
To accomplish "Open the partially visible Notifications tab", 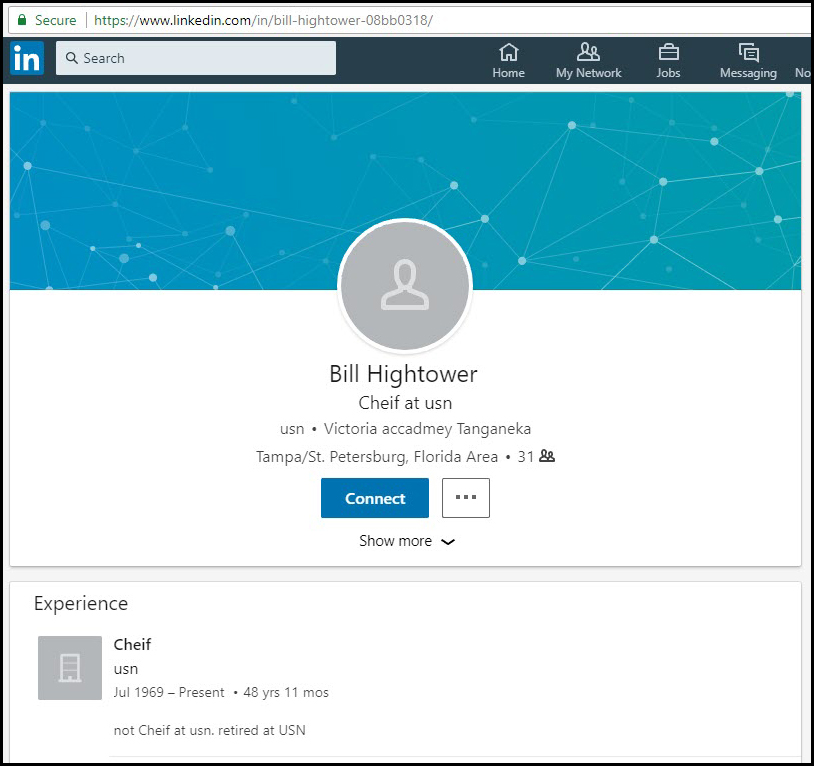I will (x=802, y=62).
